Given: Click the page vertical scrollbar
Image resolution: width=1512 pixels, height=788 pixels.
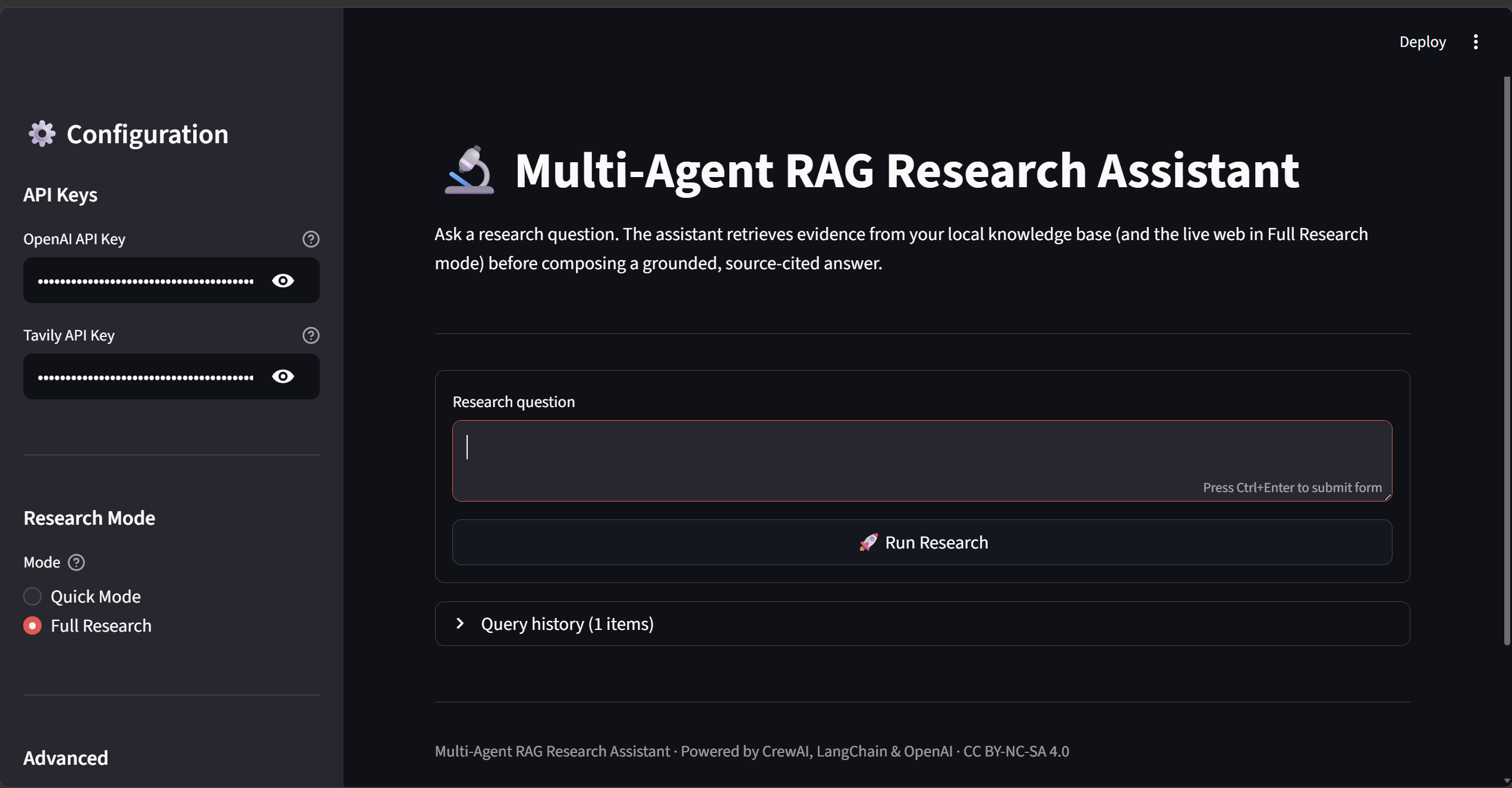Looking at the screenshot, I should (x=1507, y=357).
